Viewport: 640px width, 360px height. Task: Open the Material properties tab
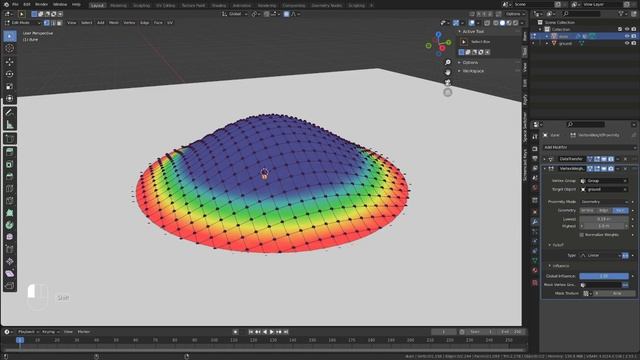coord(535,270)
